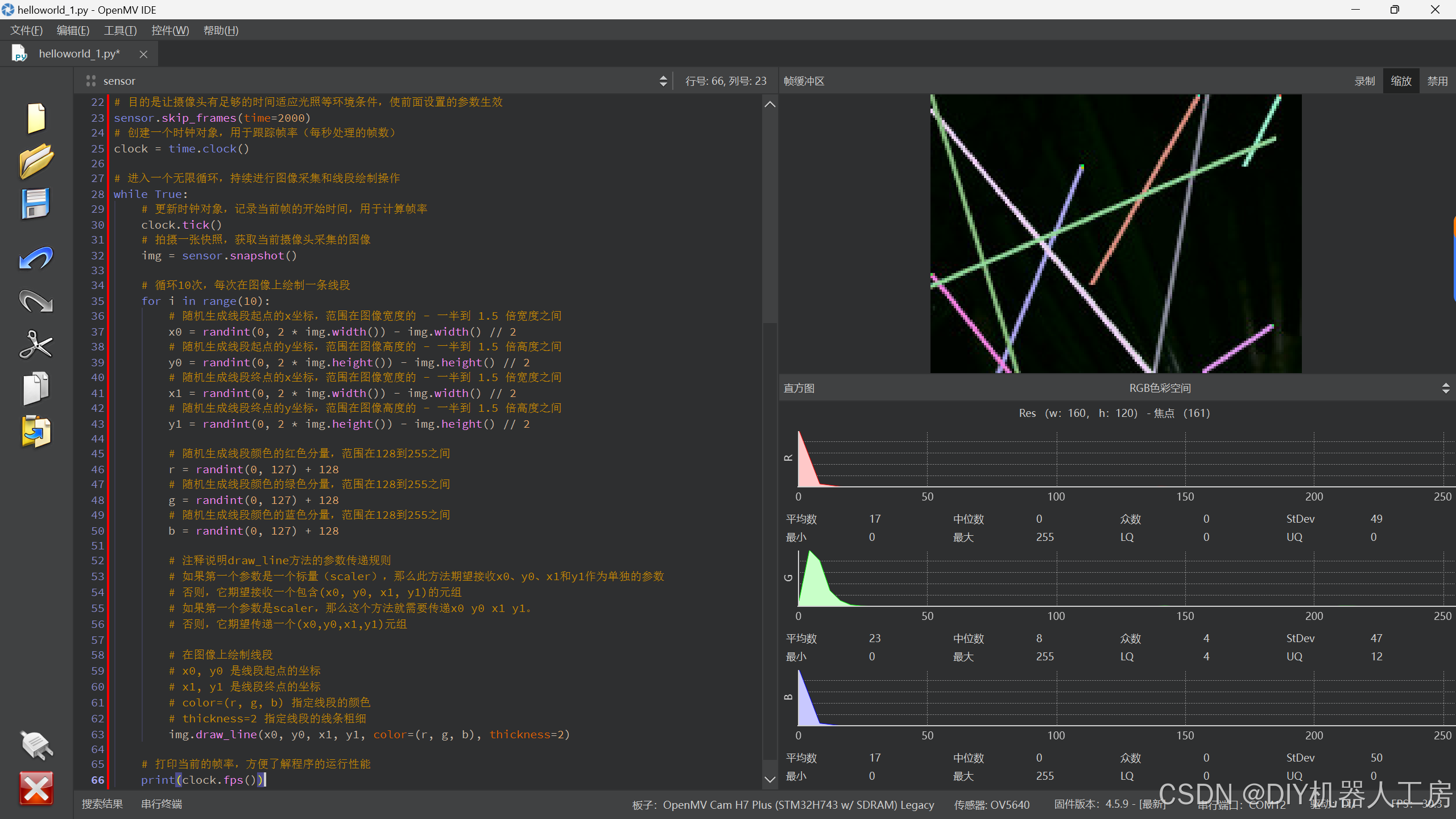Viewport: 1456px width, 819px height.
Task: Click the Copy documents icon
Action: point(36,388)
